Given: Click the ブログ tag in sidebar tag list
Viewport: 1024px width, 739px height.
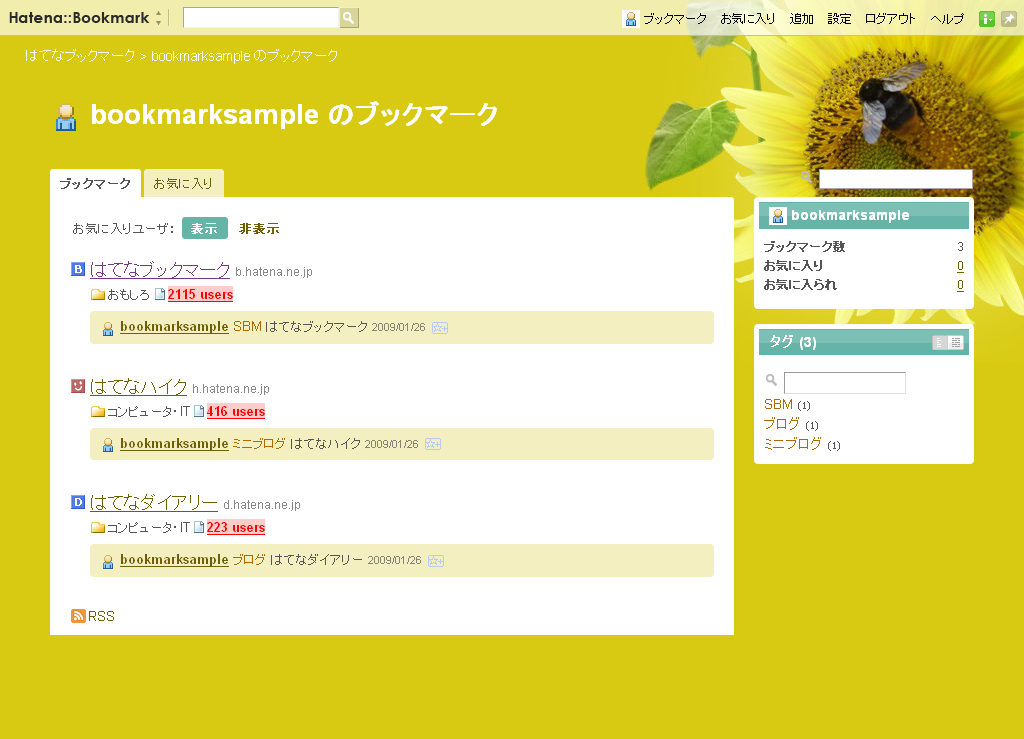Looking at the screenshot, I should tap(782, 424).
